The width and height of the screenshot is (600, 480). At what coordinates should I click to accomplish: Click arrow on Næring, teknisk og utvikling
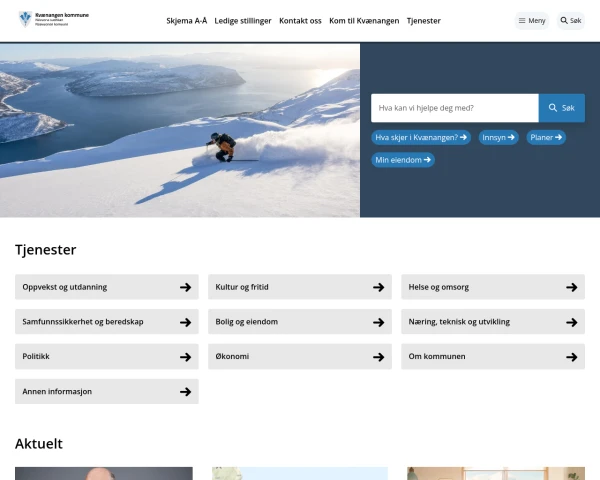(572, 322)
